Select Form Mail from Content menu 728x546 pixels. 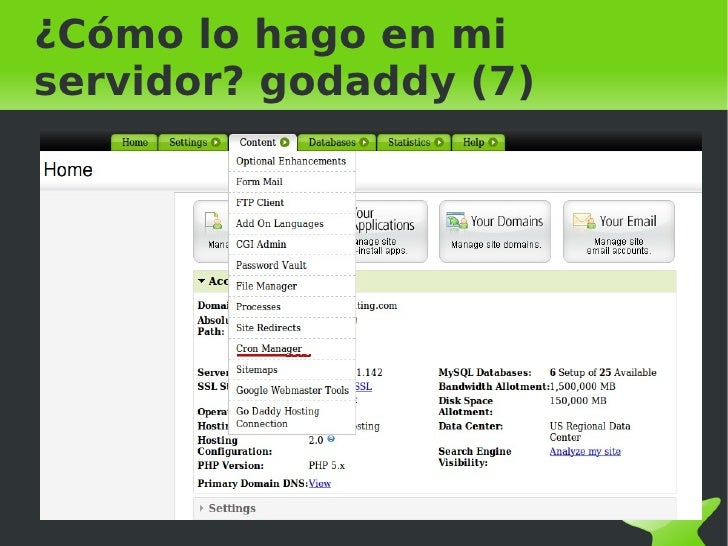click(292, 182)
